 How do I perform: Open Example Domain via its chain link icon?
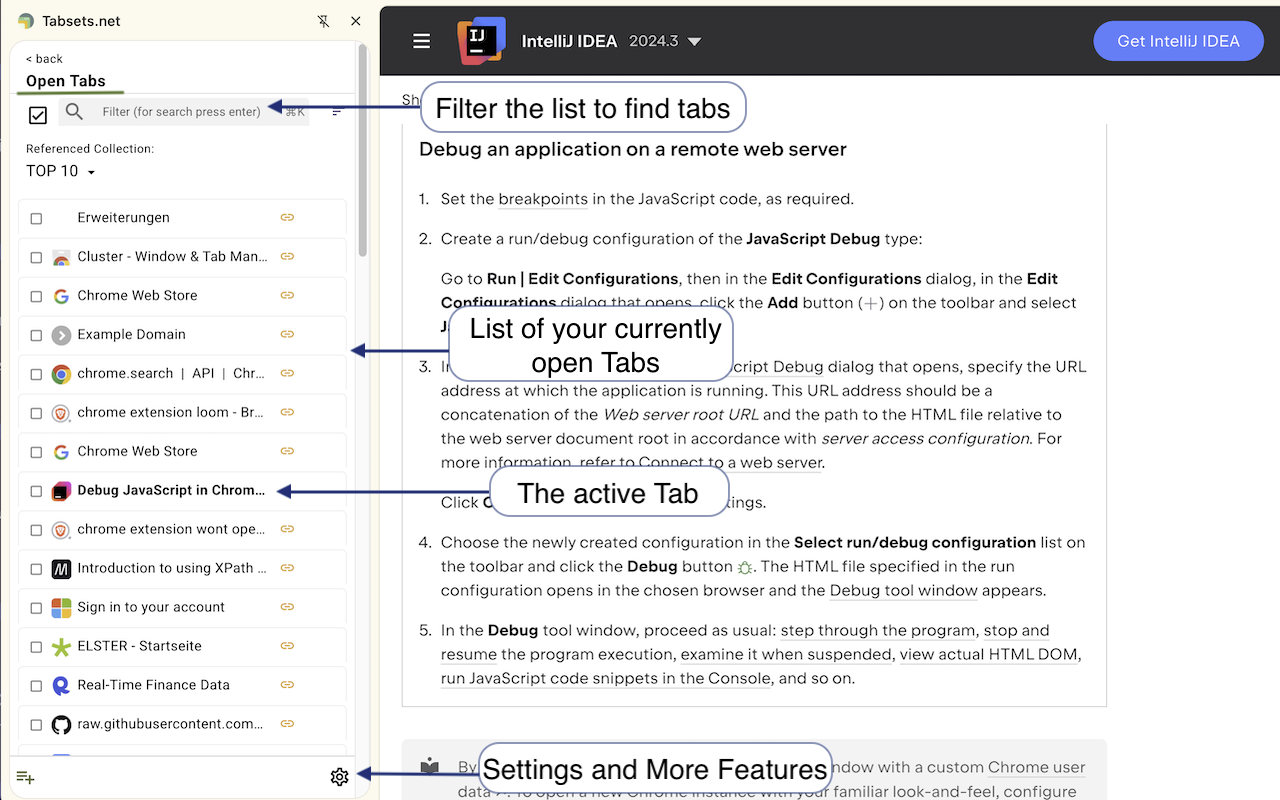pos(287,335)
